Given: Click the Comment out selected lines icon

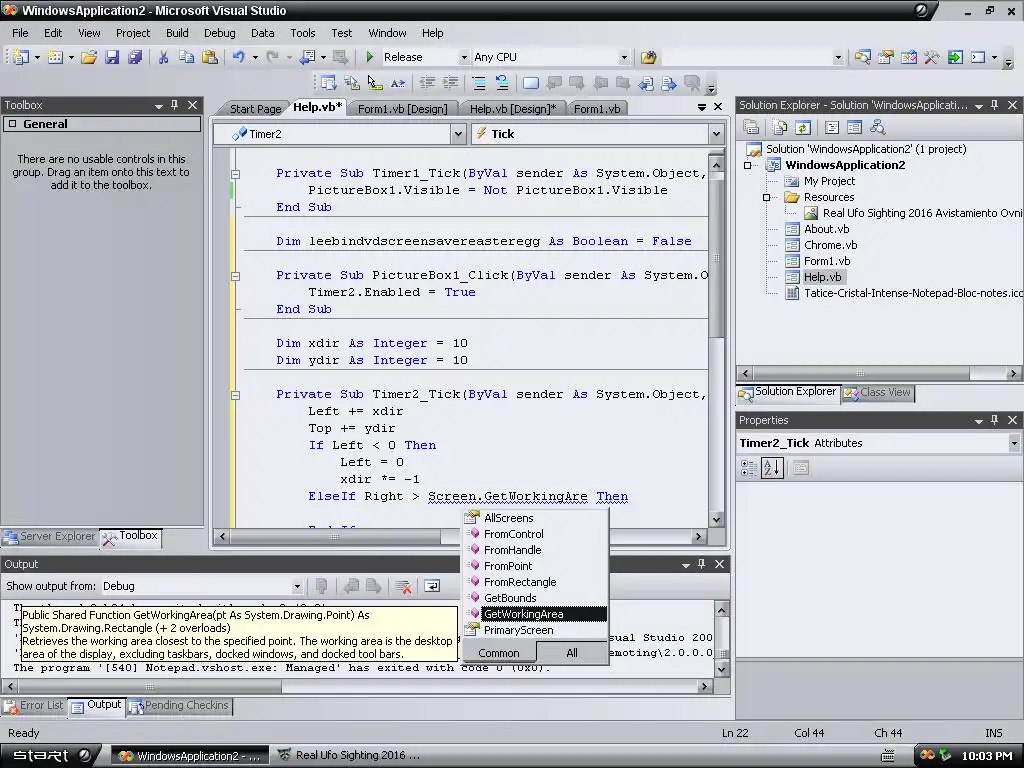Looking at the screenshot, I should coord(479,83).
